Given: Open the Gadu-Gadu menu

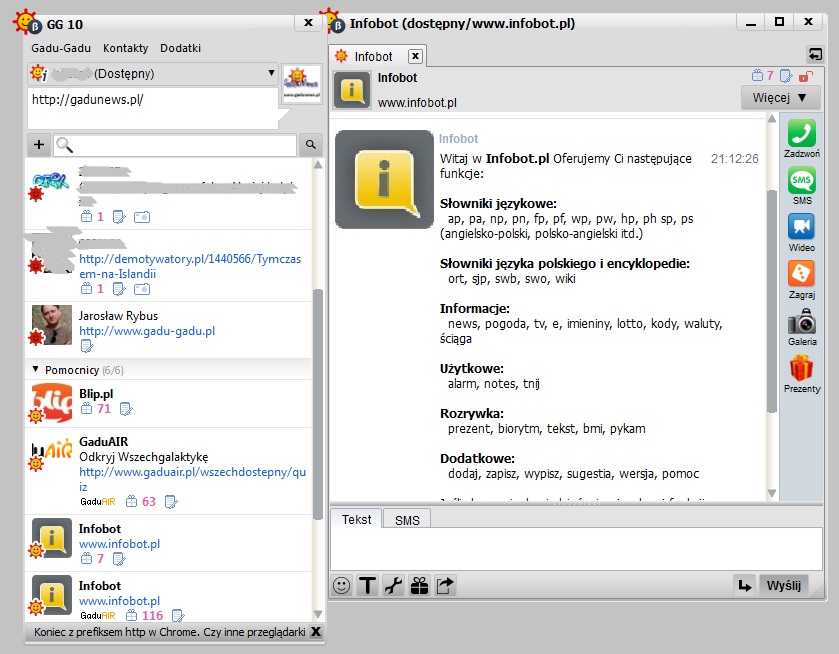Looking at the screenshot, I should pos(61,48).
